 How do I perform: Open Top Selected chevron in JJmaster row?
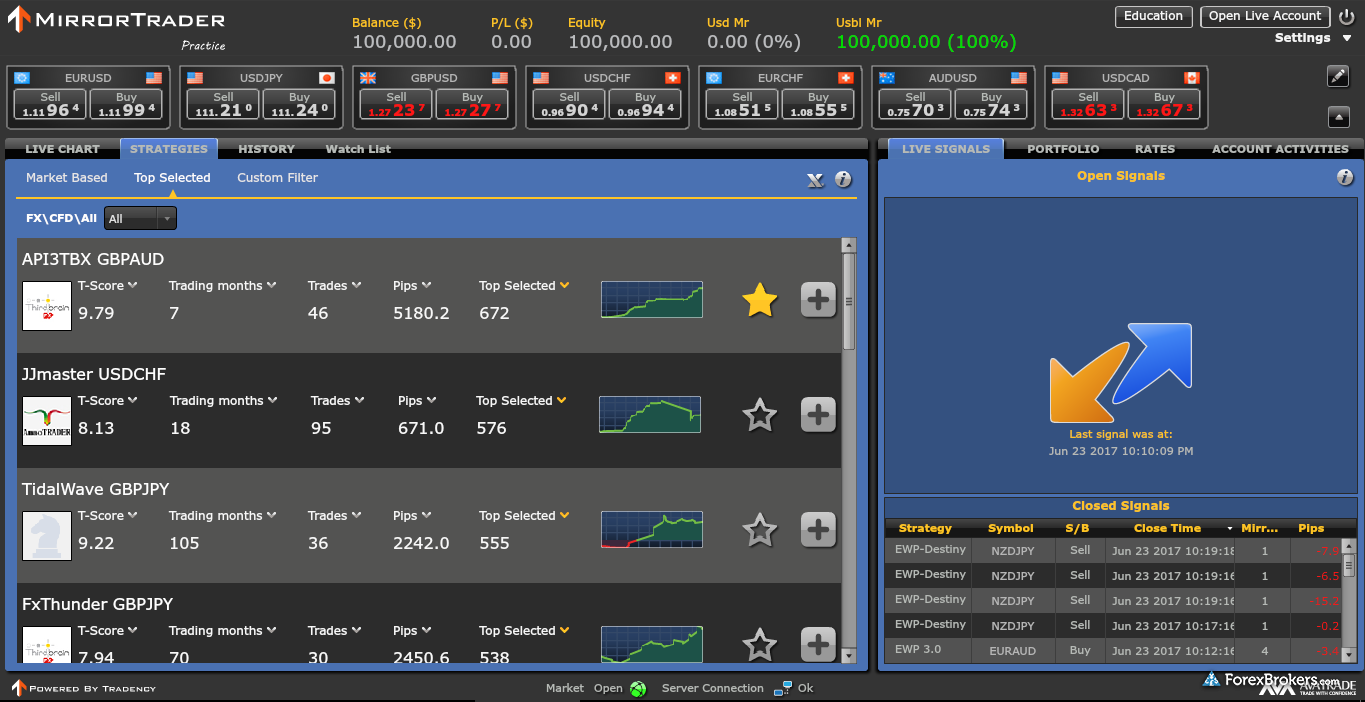tap(562, 401)
